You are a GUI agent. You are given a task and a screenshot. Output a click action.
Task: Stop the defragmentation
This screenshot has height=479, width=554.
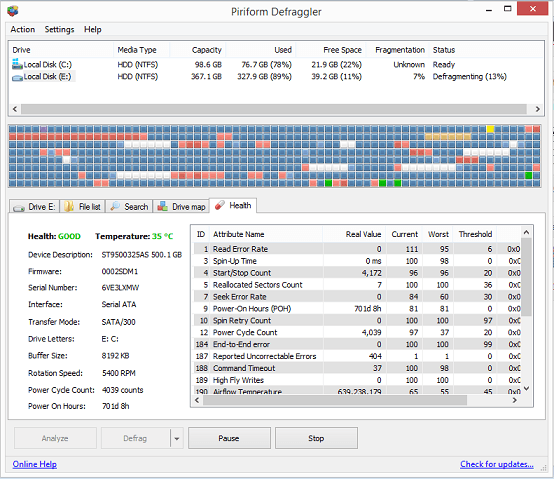[x=316, y=438]
